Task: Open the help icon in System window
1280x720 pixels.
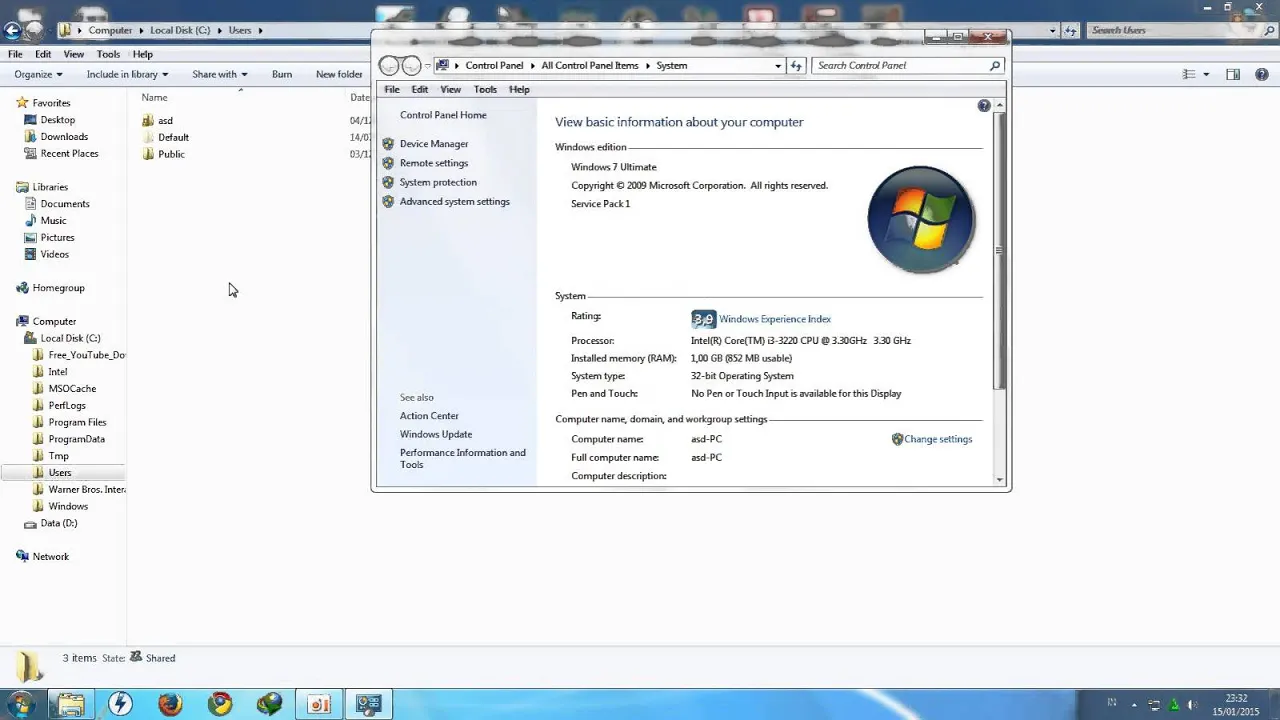Action: 984,106
